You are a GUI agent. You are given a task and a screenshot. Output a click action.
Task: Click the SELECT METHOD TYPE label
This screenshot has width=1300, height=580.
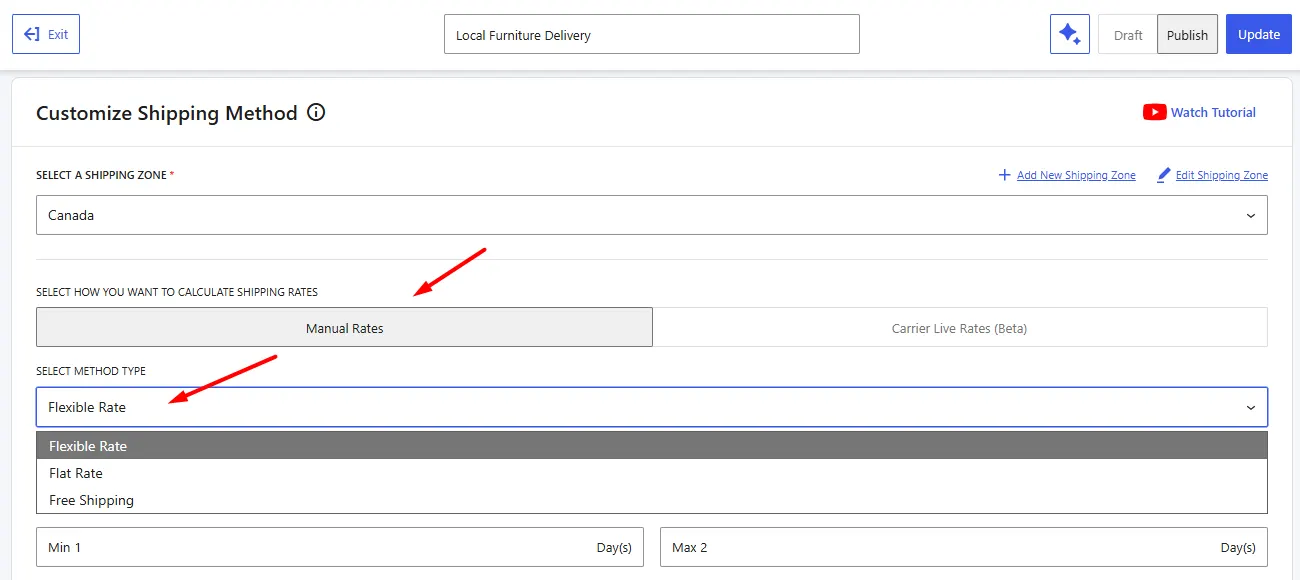[x=91, y=371]
